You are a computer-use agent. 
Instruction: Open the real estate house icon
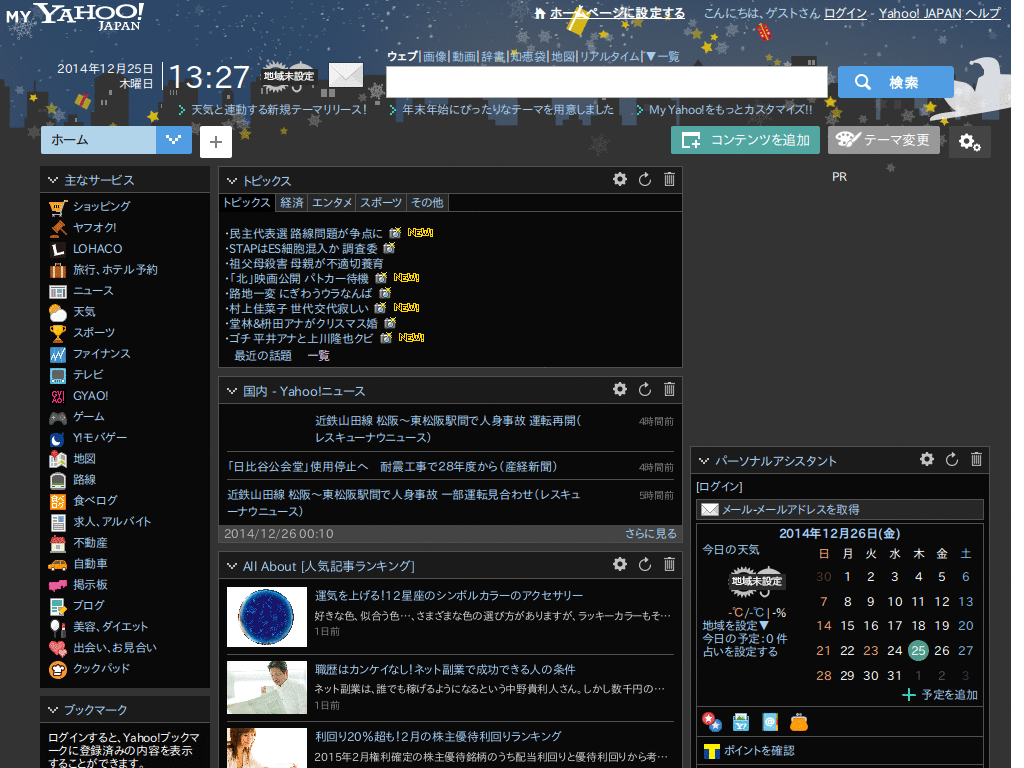coord(58,543)
